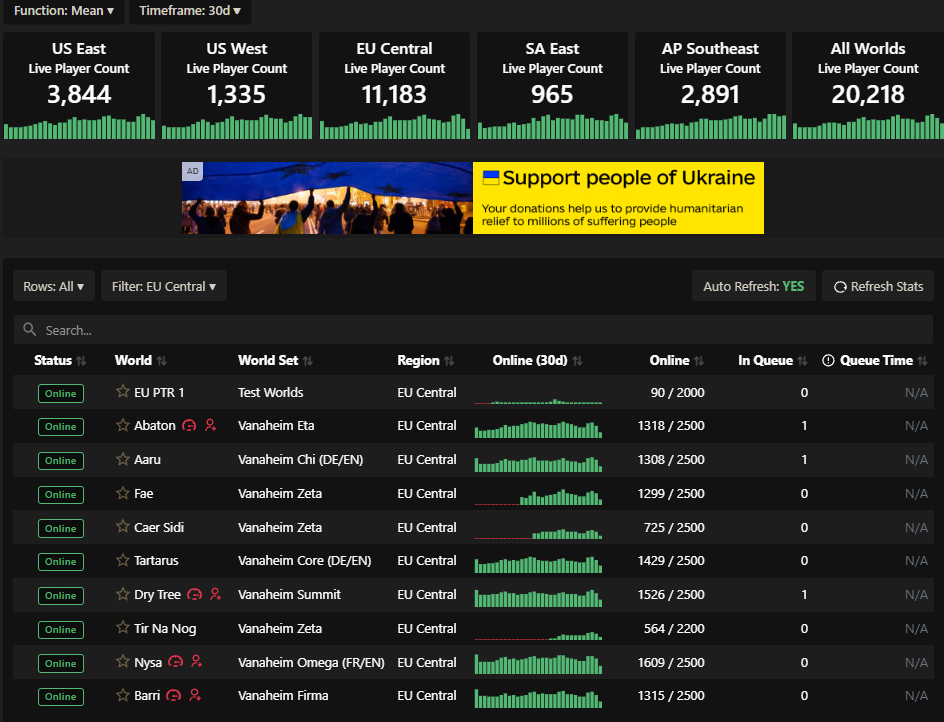The width and height of the screenshot is (944, 722).
Task: Sort table by World column
Action: click(x=140, y=360)
